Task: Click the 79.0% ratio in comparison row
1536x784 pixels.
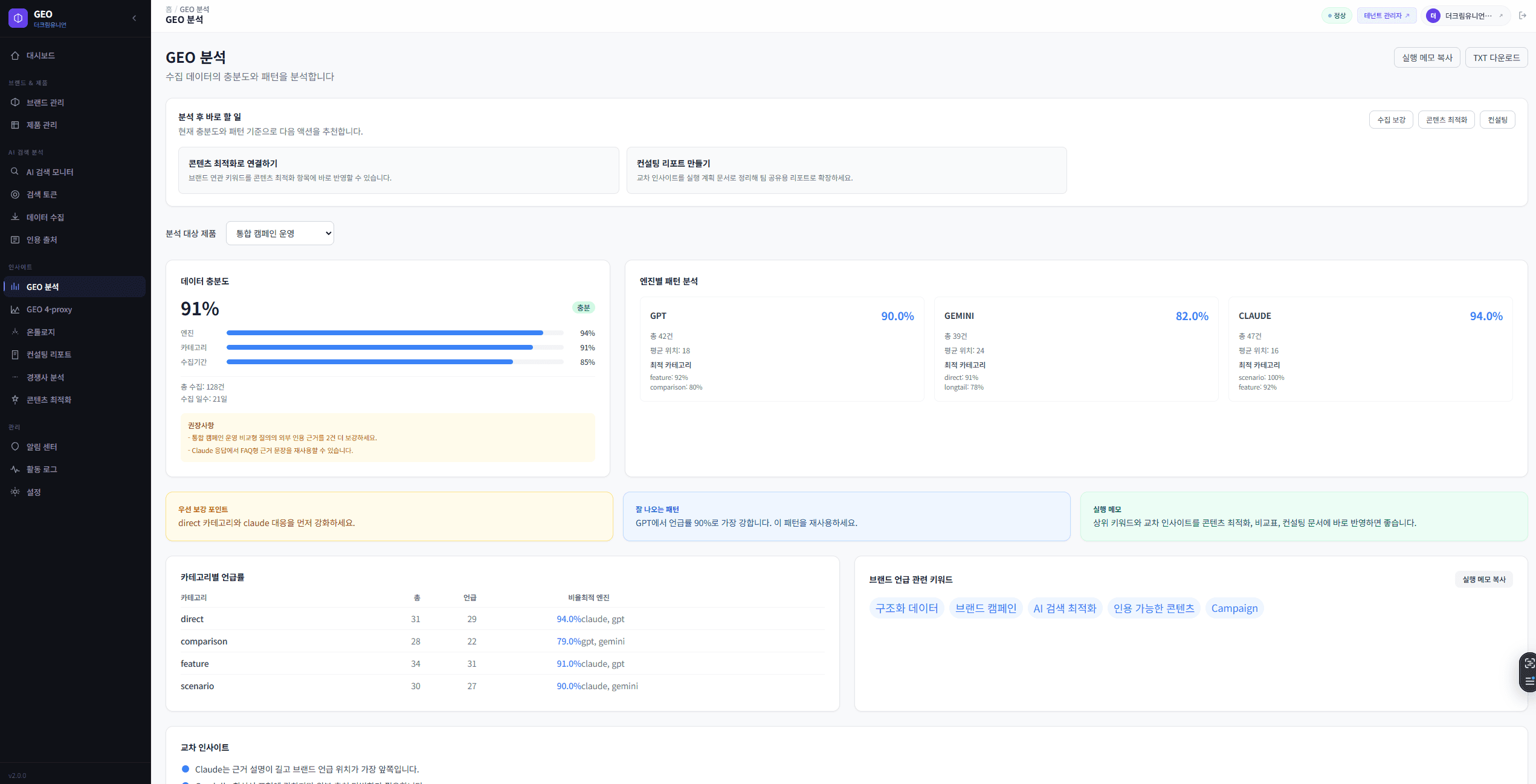Action: pyautogui.click(x=569, y=641)
